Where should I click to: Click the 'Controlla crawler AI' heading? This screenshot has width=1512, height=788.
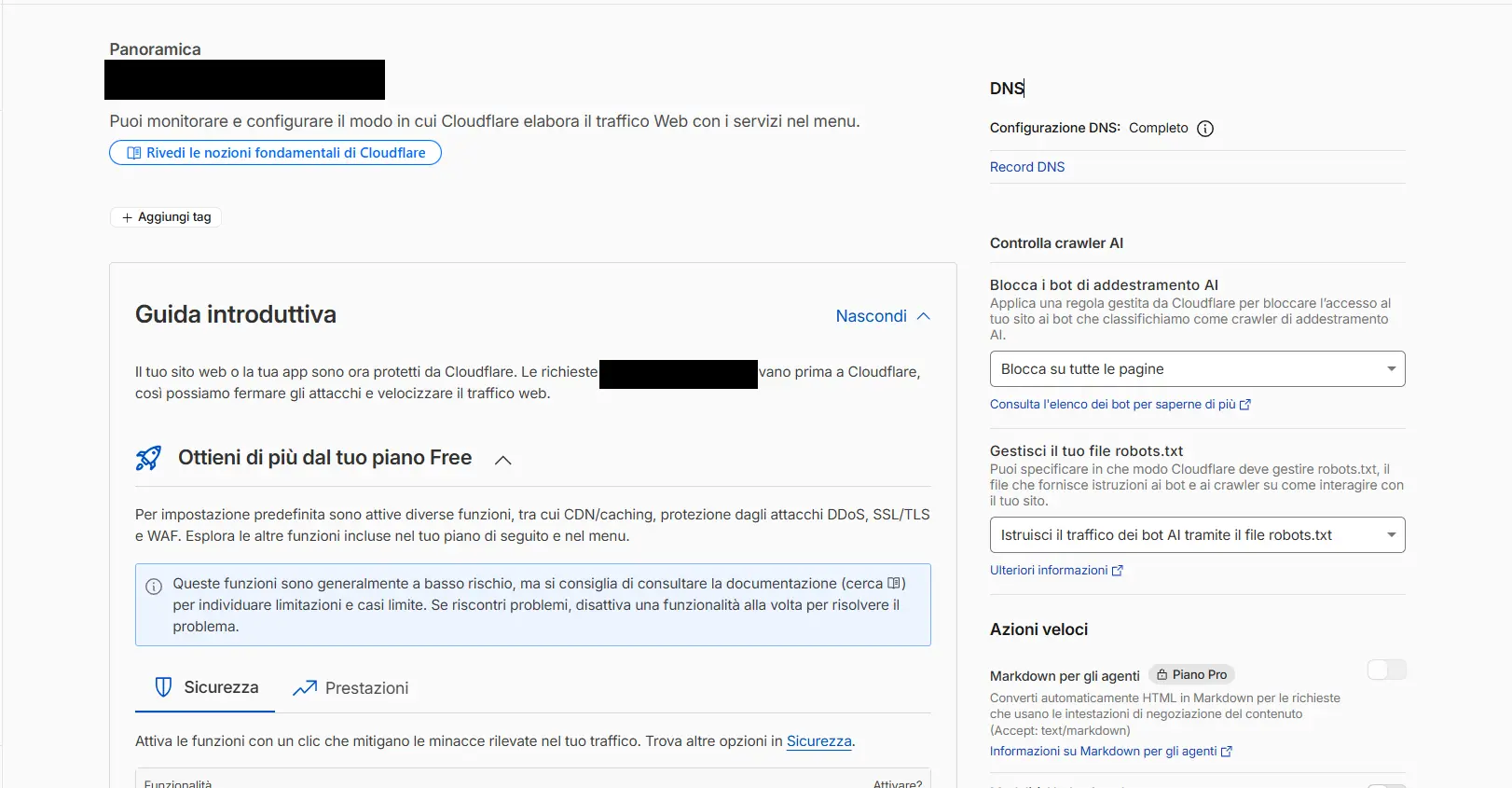point(1056,243)
